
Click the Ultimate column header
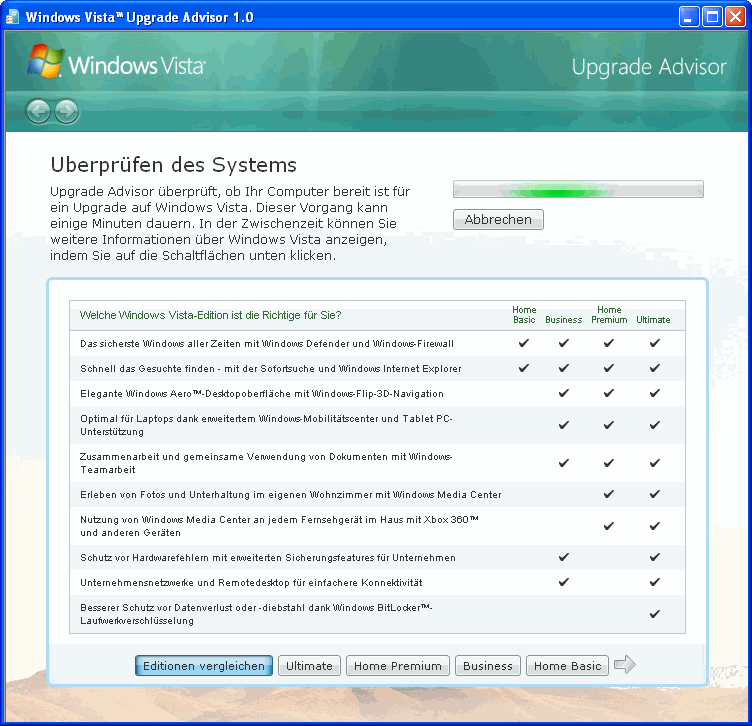[x=653, y=320]
